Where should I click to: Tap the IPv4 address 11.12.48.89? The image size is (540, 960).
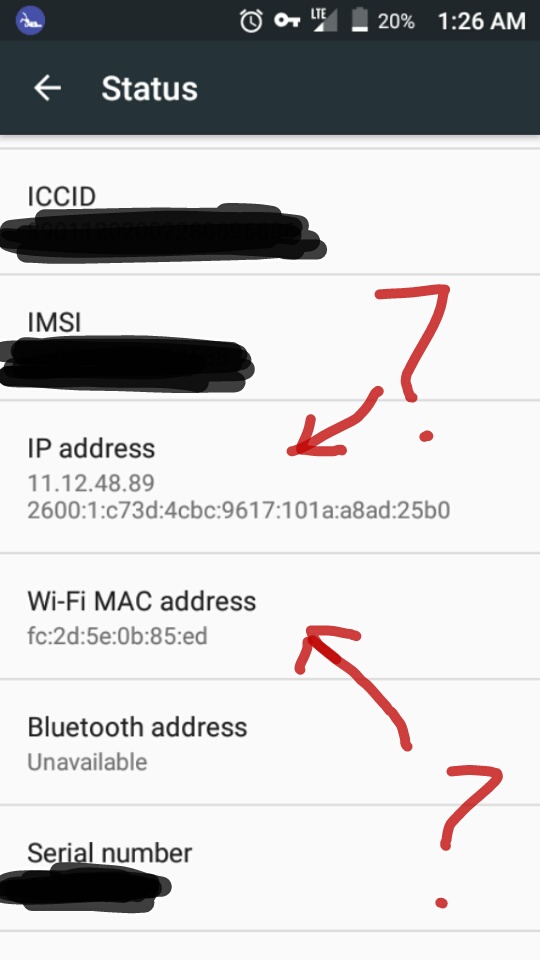point(91,483)
